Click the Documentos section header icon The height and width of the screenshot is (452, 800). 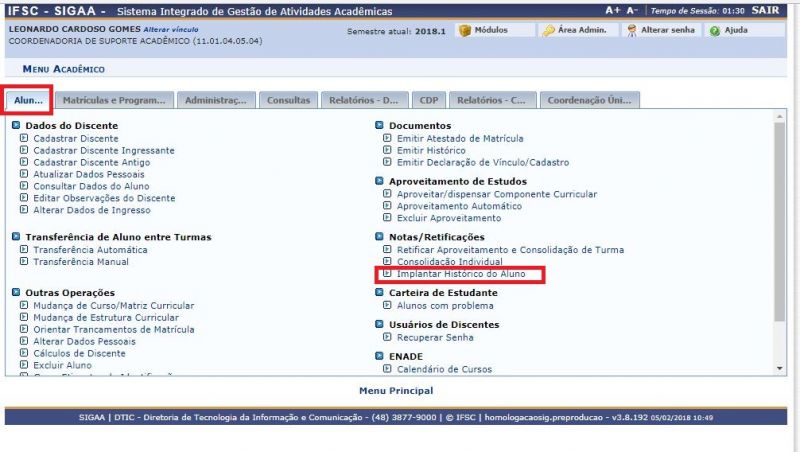[380, 125]
